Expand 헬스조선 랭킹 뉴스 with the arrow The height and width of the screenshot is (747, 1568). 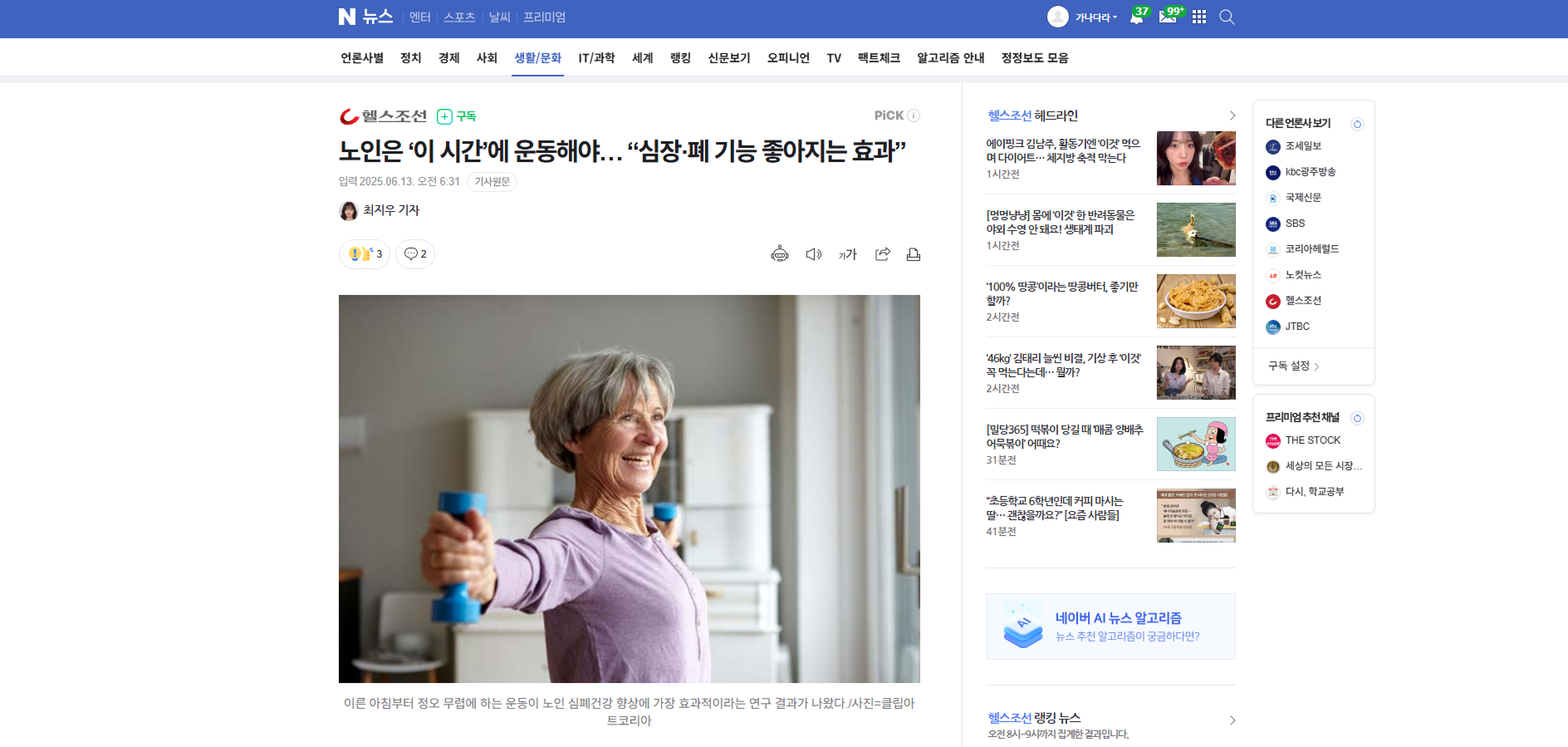tap(1232, 720)
